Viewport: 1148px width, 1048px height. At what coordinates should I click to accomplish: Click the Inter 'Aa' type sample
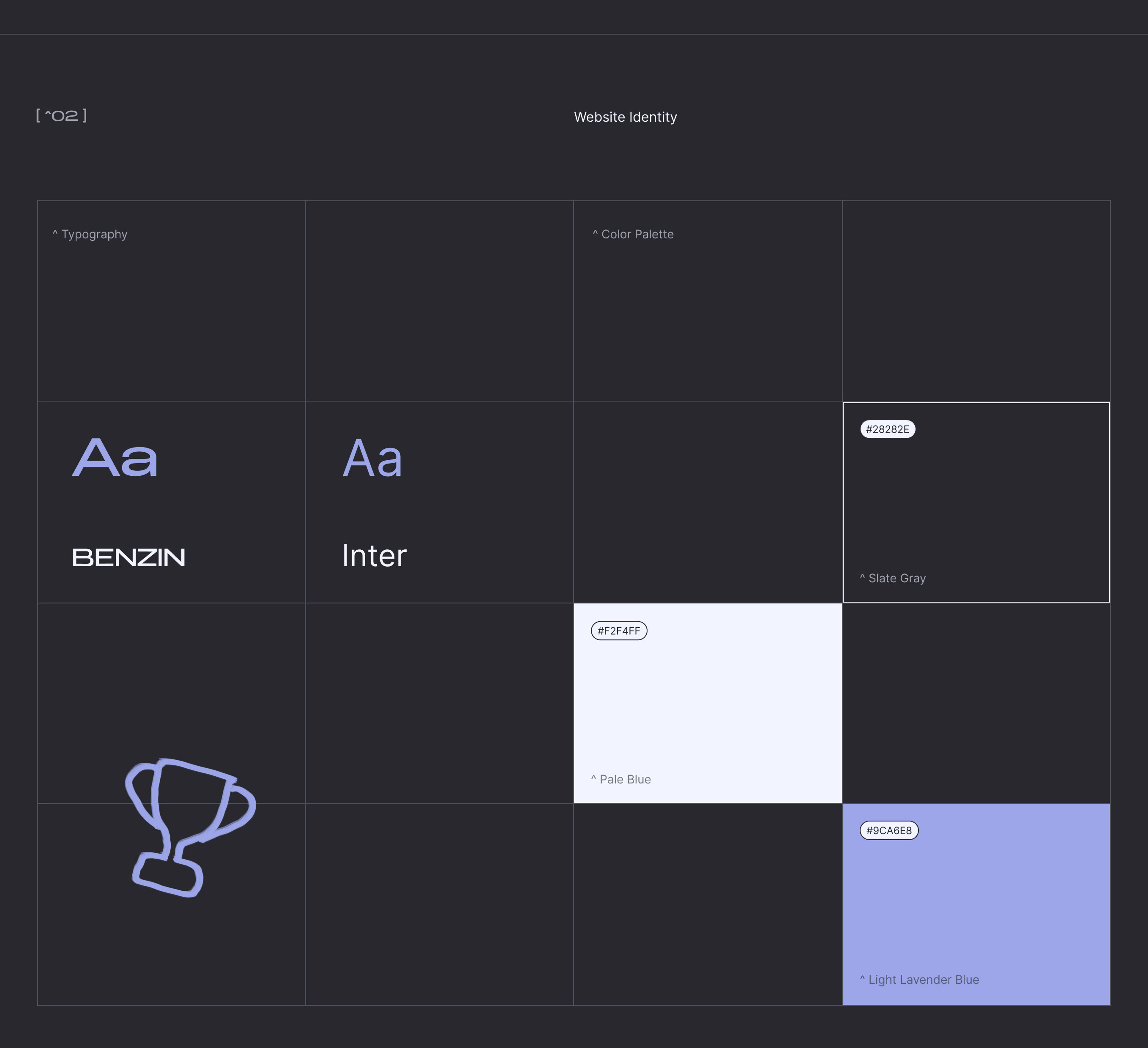point(372,458)
